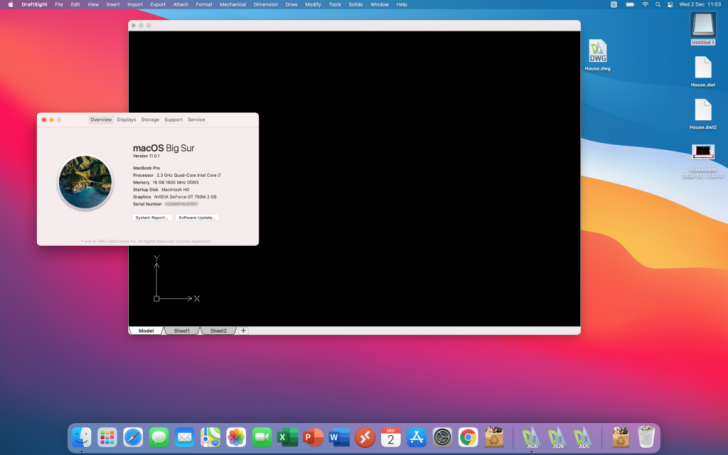Select the Storage tab
This screenshot has height=455, width=728.
[x=150, y=119]
